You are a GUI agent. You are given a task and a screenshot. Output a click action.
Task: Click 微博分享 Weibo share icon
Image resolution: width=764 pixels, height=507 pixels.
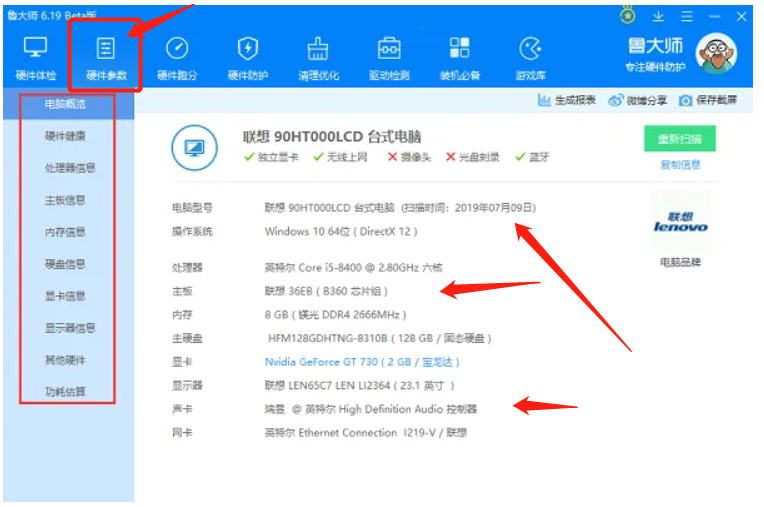tap(615, 100)
